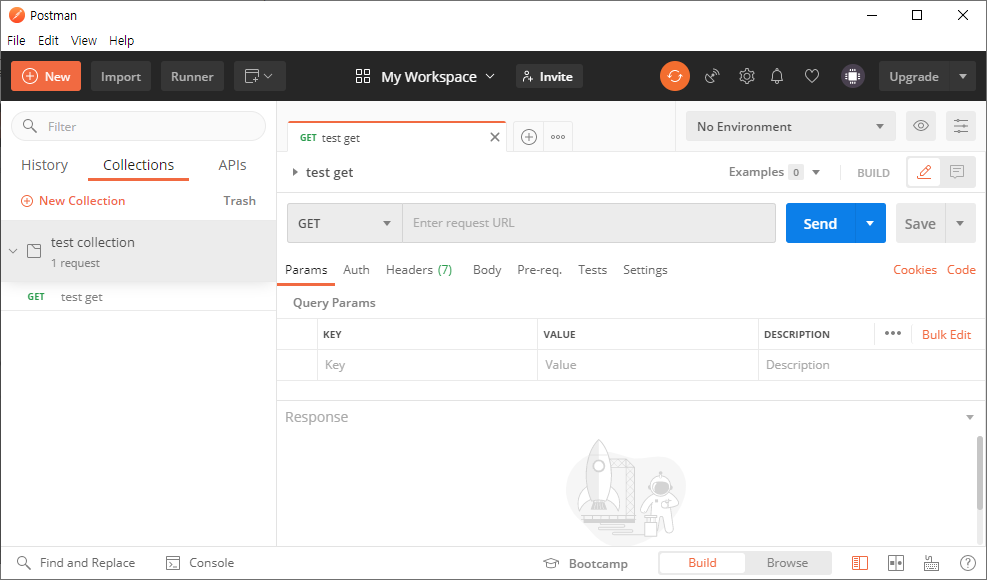Create a New Collection

(73, 201)
